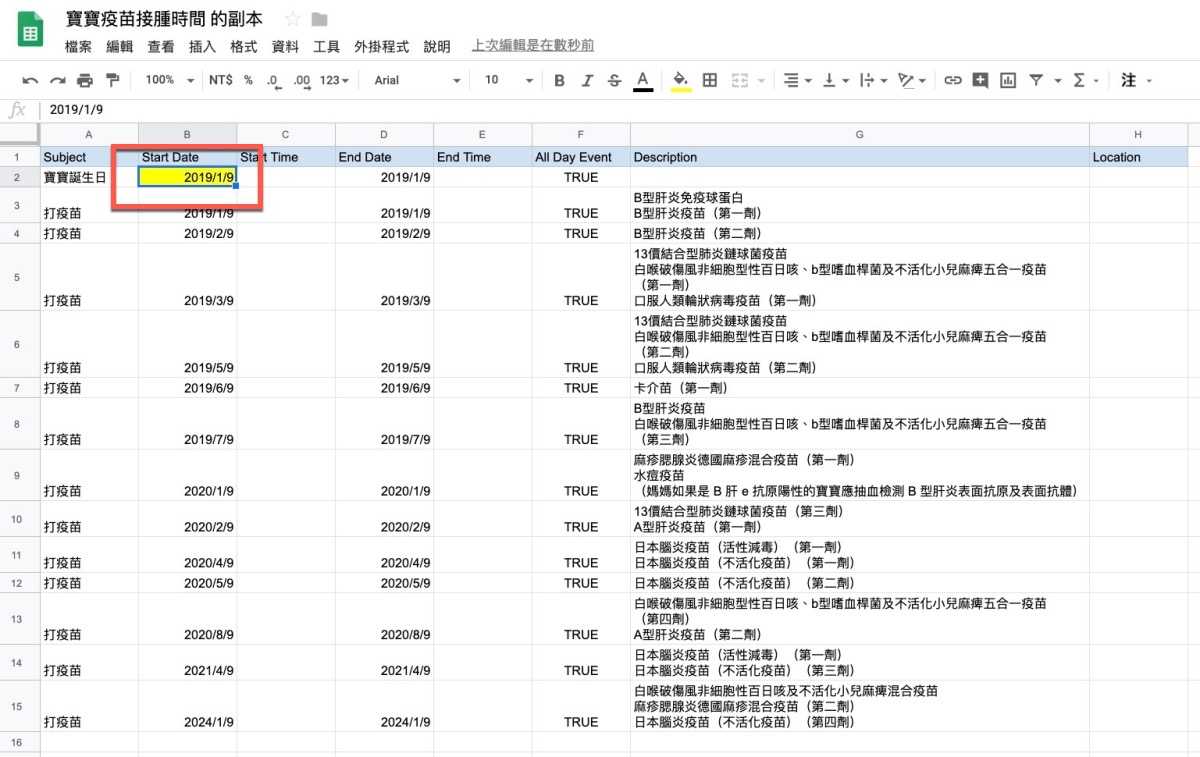Open the Arial font dropdown

click(x=417, y=80)
